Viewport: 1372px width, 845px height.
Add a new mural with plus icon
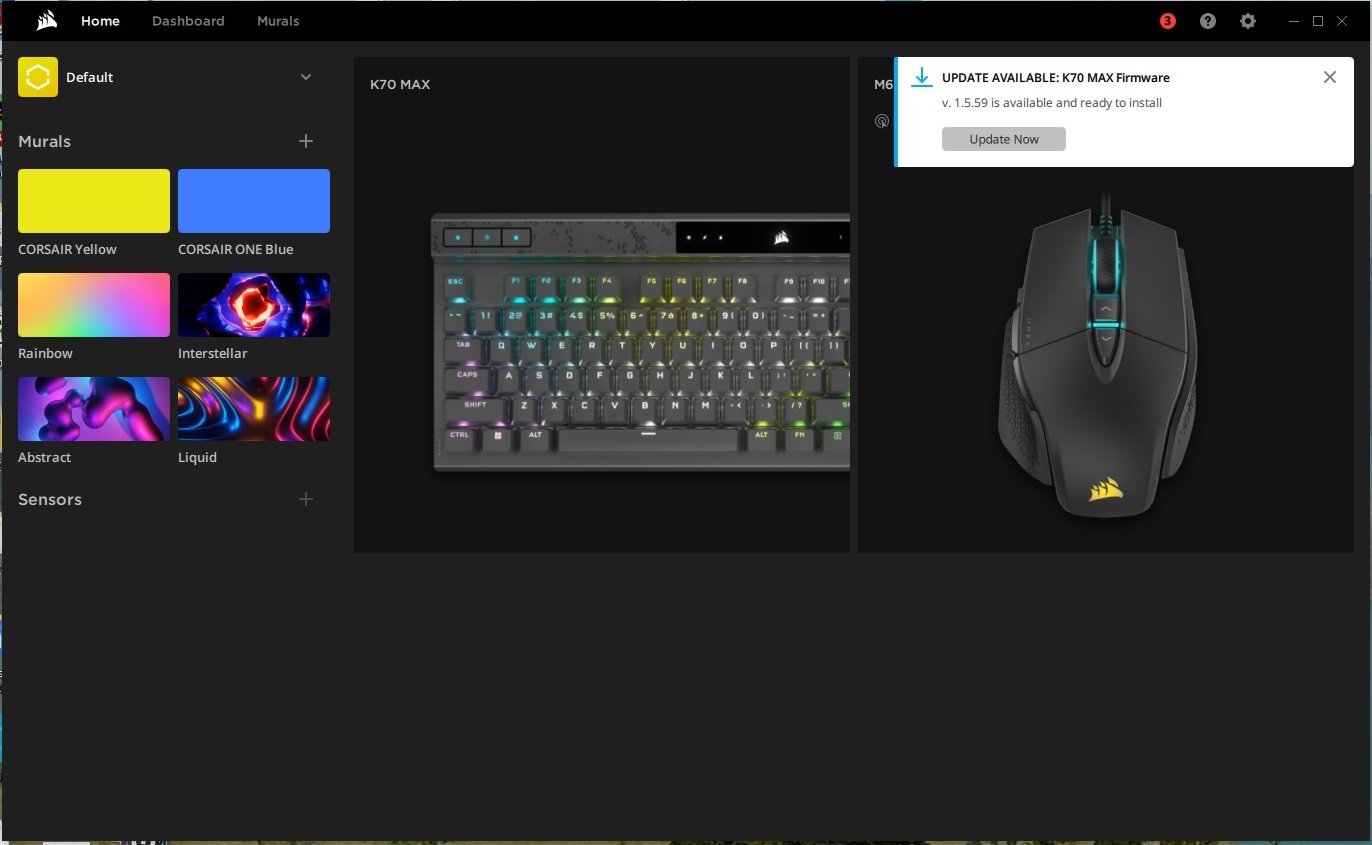(306, 141)
